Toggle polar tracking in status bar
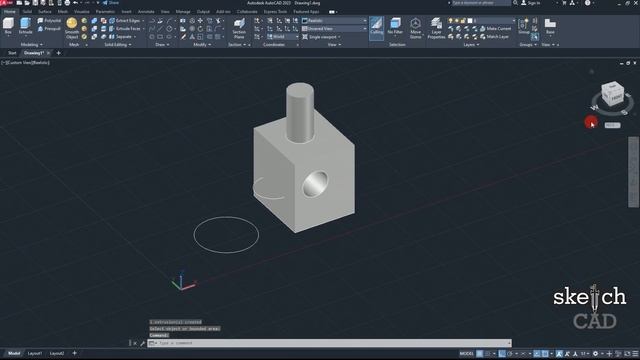Viewport: 640px width, 360px height. click(510, 353)
